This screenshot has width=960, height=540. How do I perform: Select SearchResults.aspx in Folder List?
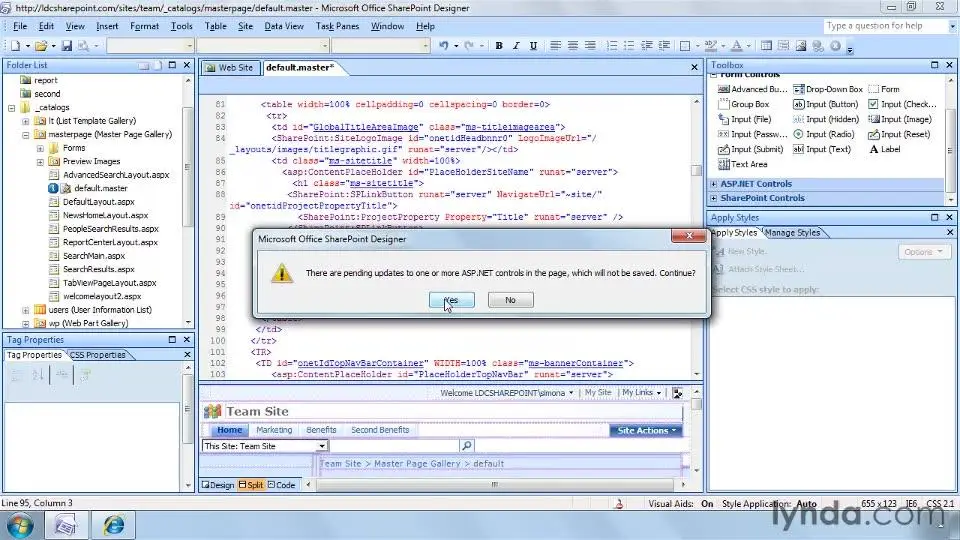click(99, 269)
